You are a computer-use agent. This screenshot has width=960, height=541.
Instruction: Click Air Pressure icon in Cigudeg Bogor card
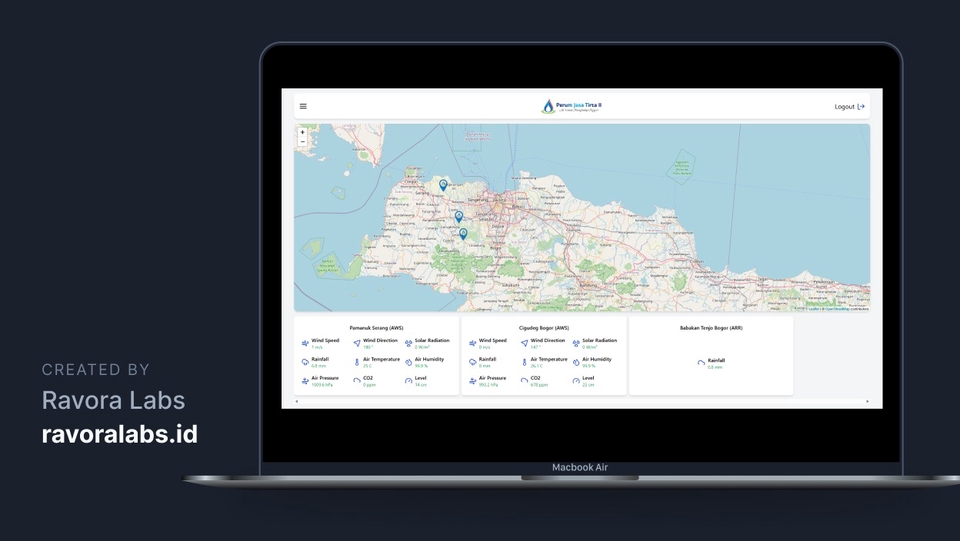point(473,381)
